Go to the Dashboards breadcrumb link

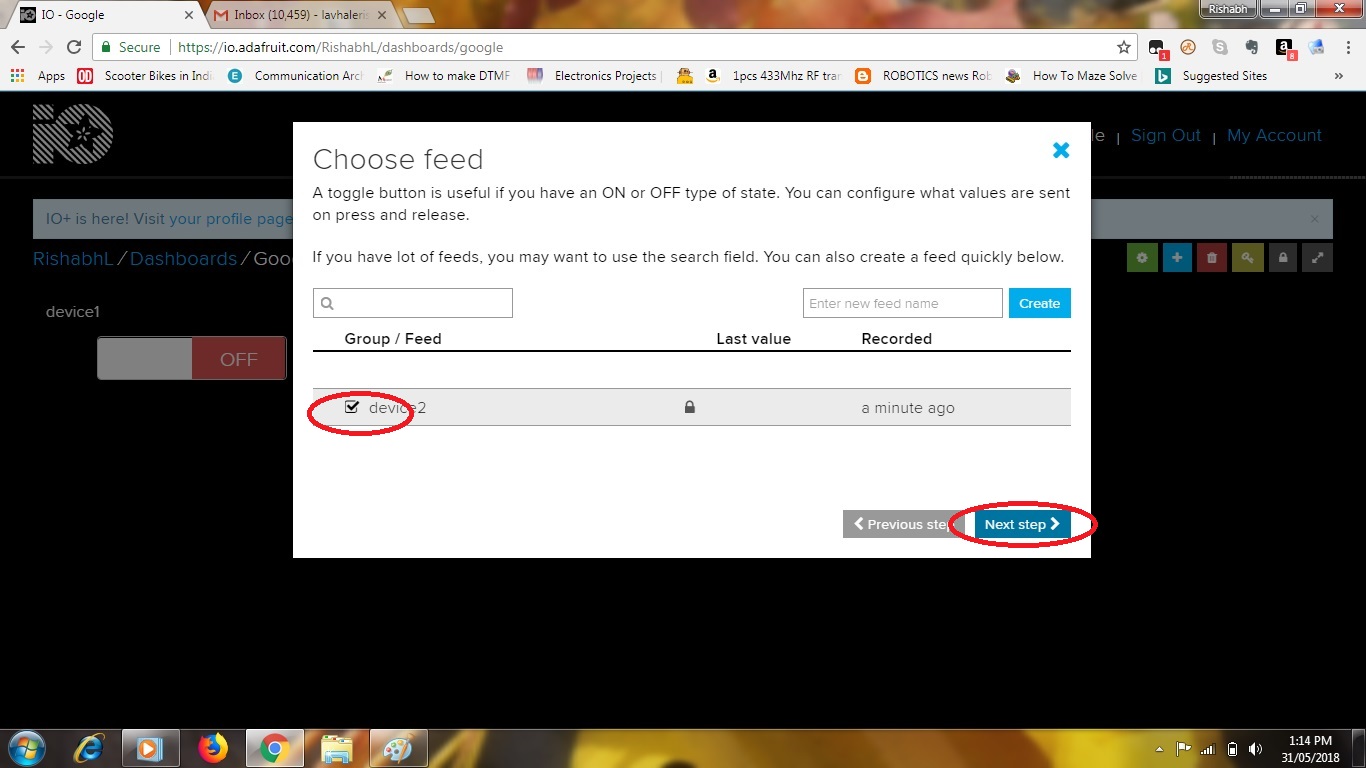[183, 259]
